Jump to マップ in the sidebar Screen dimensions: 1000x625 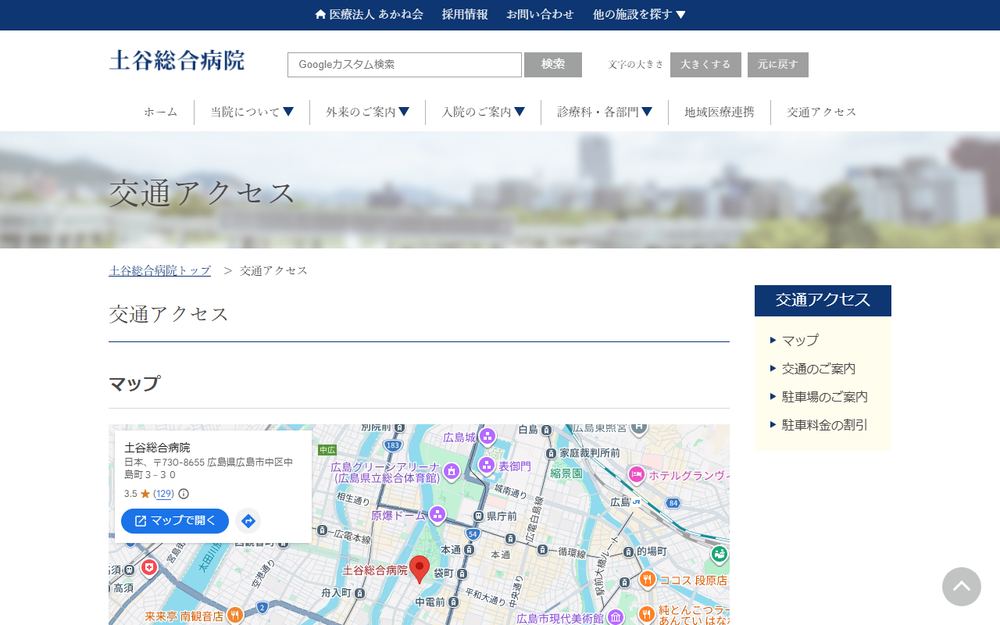pyautogui.click(x=800, y=341)
